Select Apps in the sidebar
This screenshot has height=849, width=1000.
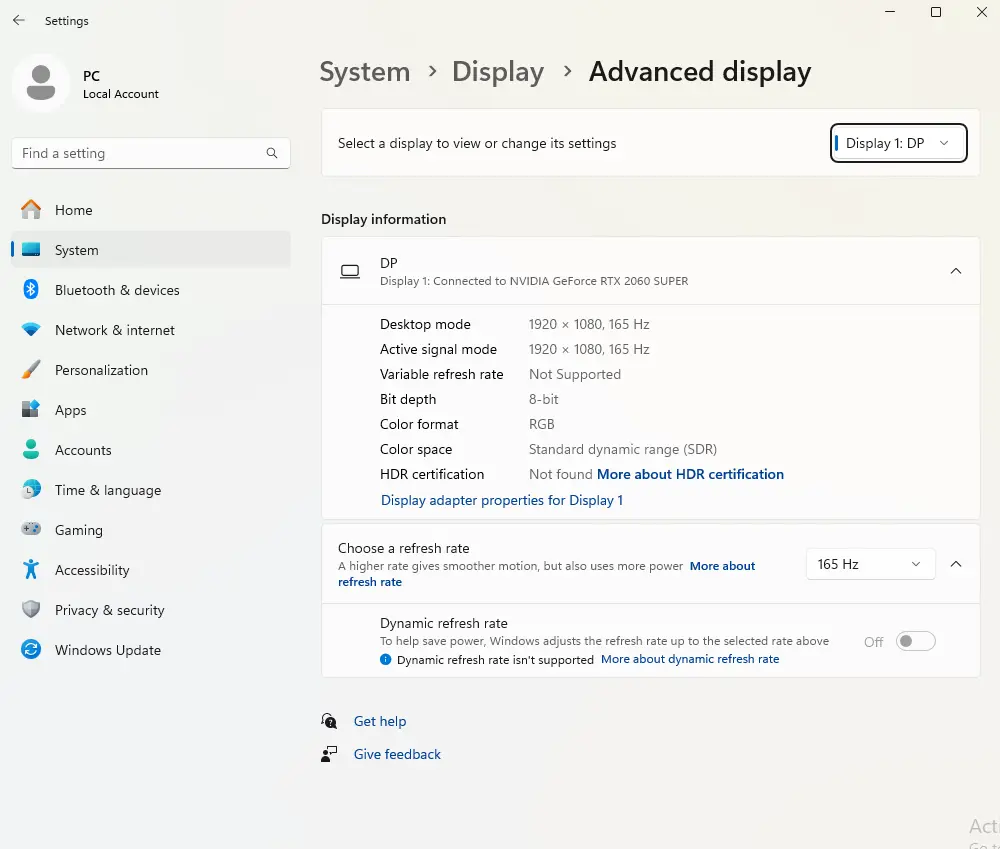[x=151, y=410]
